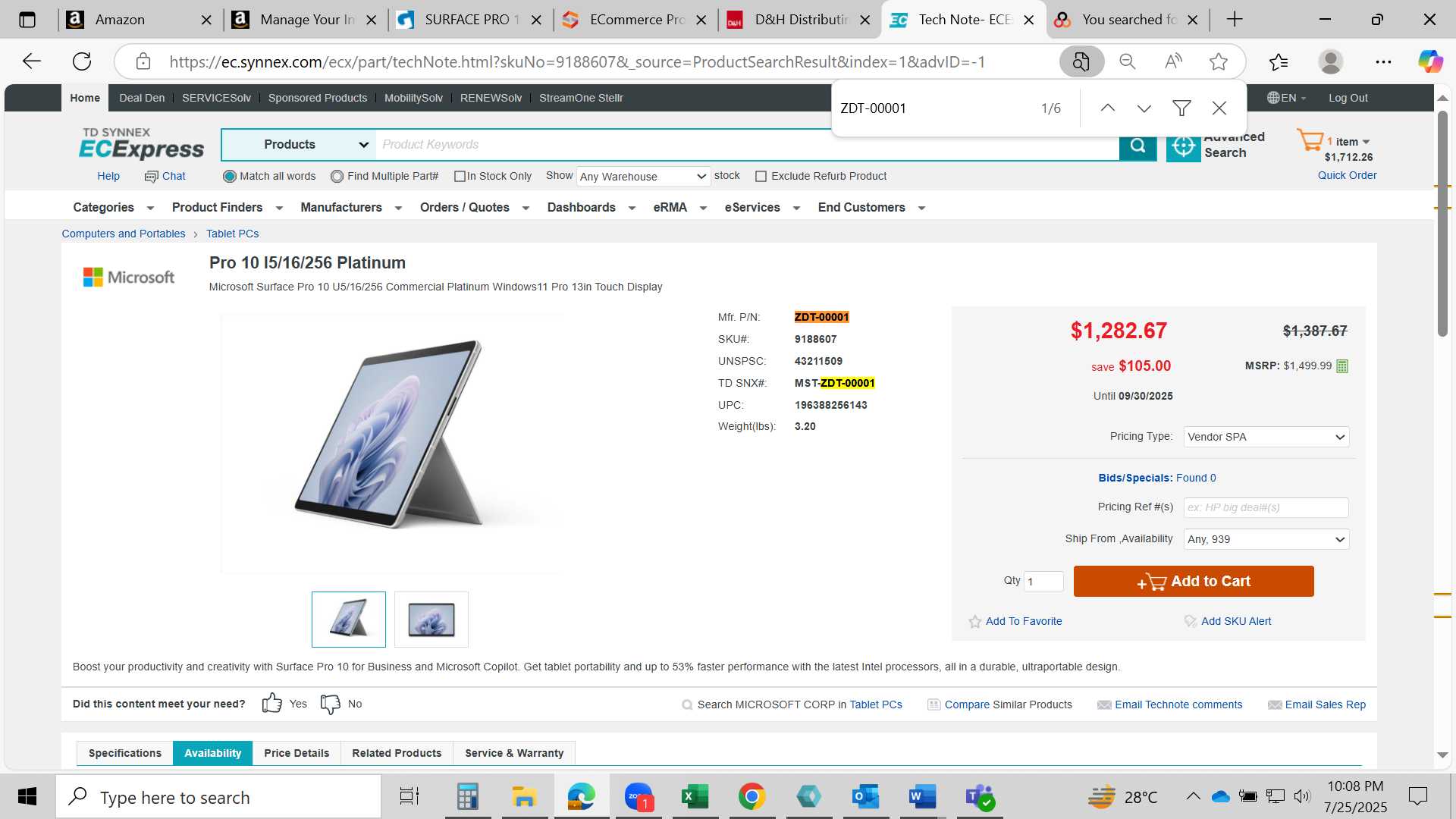Click thumbs up Yes icon
1456x819 pixels.
point(271,704)
